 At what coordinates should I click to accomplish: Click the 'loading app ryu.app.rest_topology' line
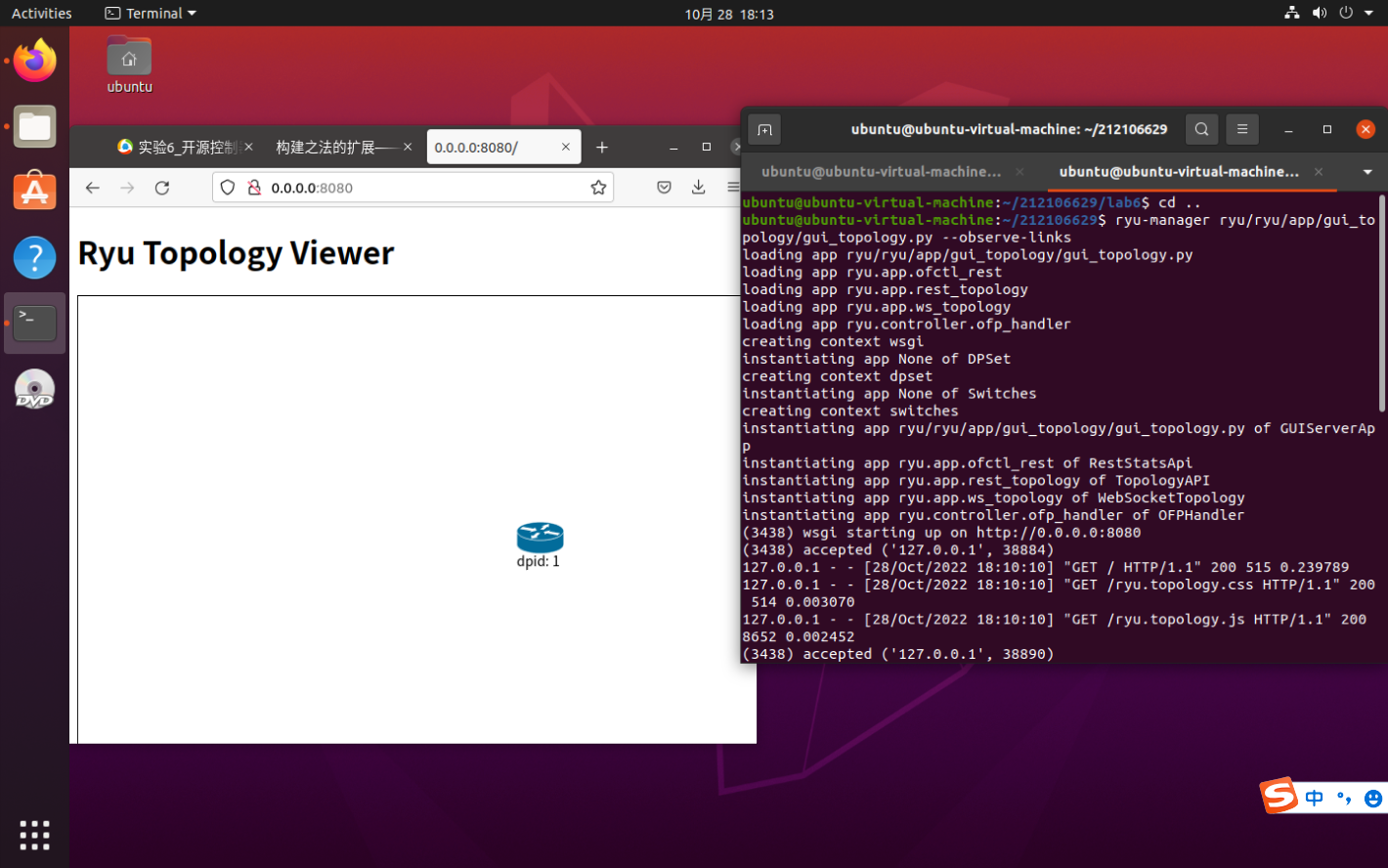click(885, 290)
